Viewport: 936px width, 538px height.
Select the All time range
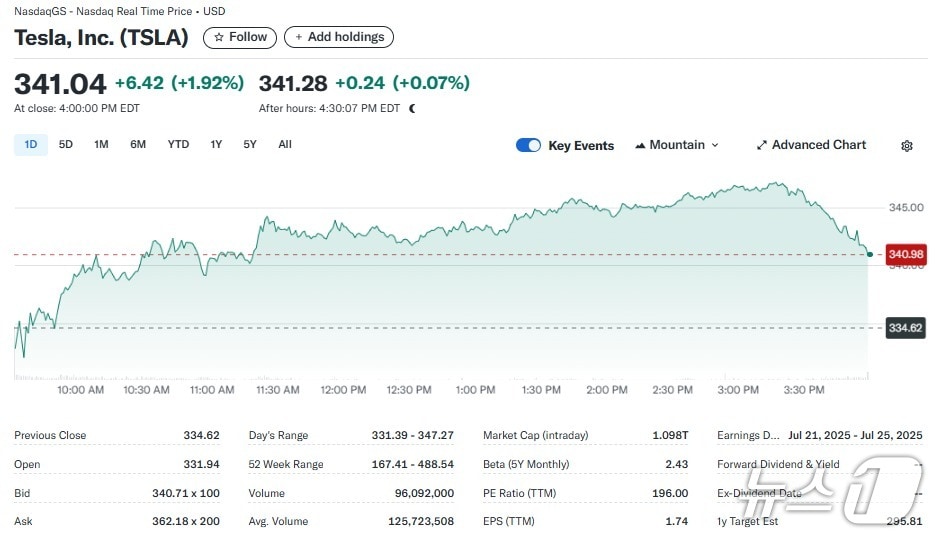tap(285, 144)
